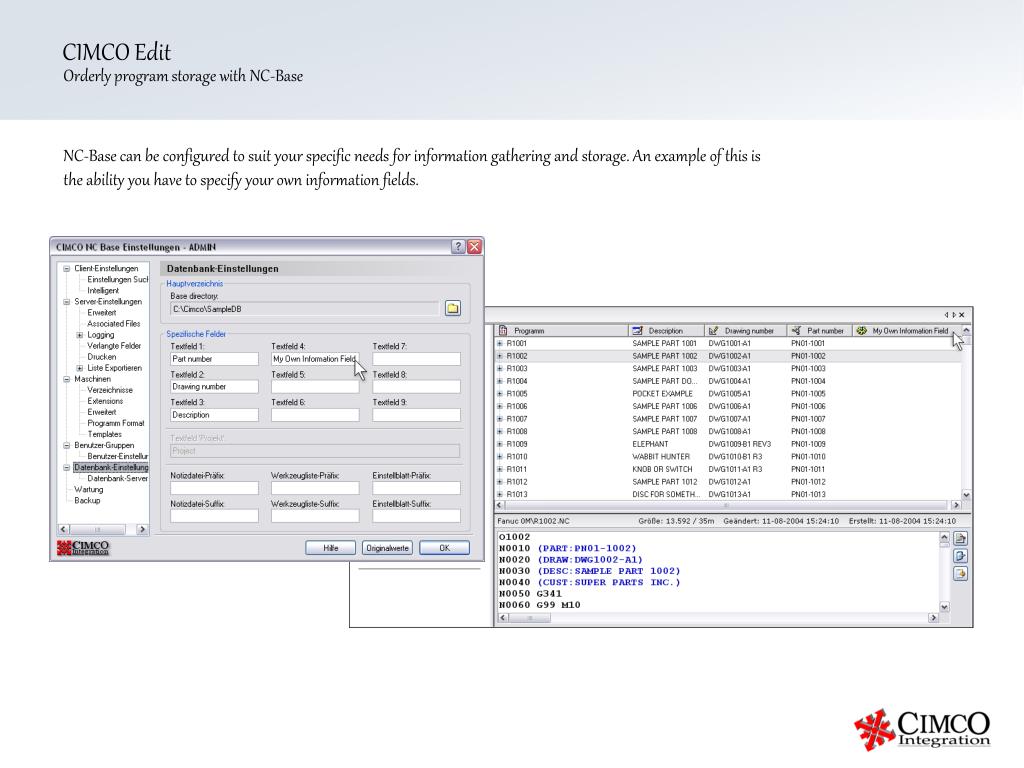Viewport: 1024px width, 768px height.
Task: Click the Werkzeugliste-Suffix input field
Action: (x=315, y=516)
